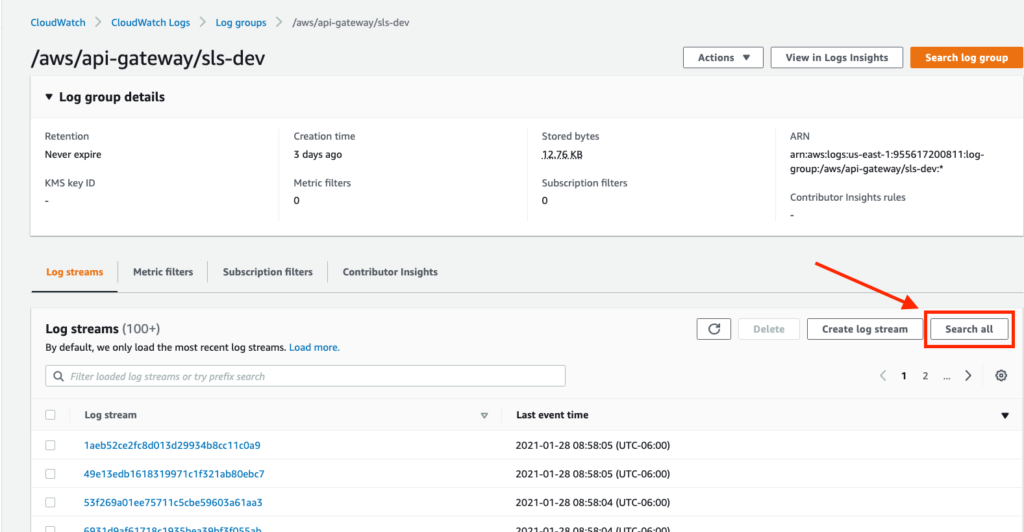
Task: Click the refresh log streams icon
Action: click(713, 329)
